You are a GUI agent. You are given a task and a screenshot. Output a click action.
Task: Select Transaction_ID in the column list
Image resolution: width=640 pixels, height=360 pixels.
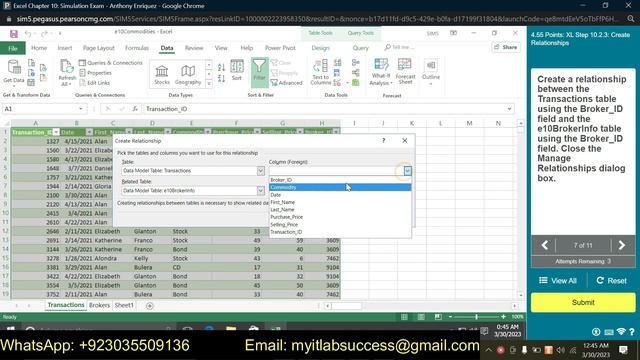pyautogui.click(x=340, y=232)
